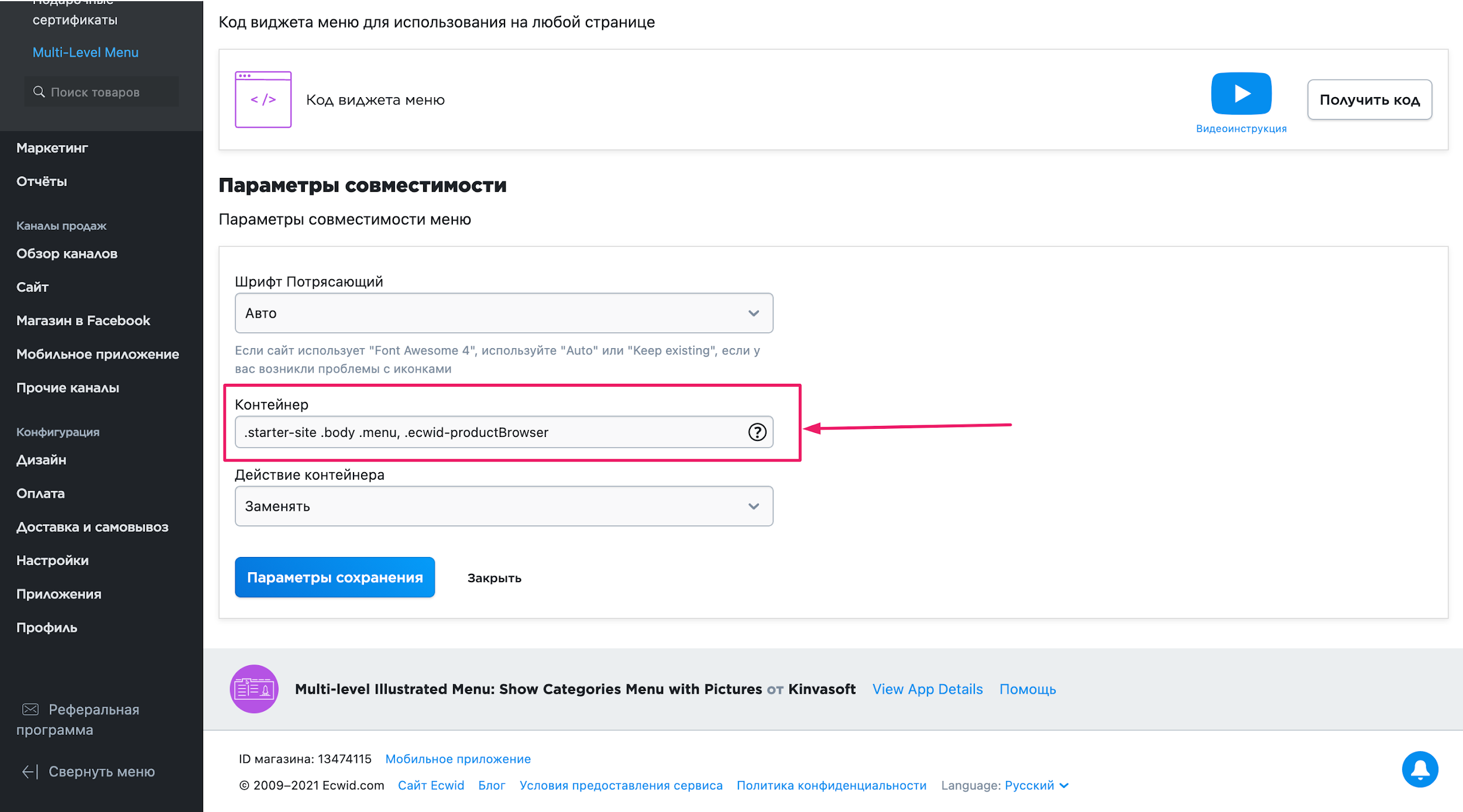Change Language Русский selector
The width and height of the screenshot is (1463, 812).
(x=1036, y=786)
